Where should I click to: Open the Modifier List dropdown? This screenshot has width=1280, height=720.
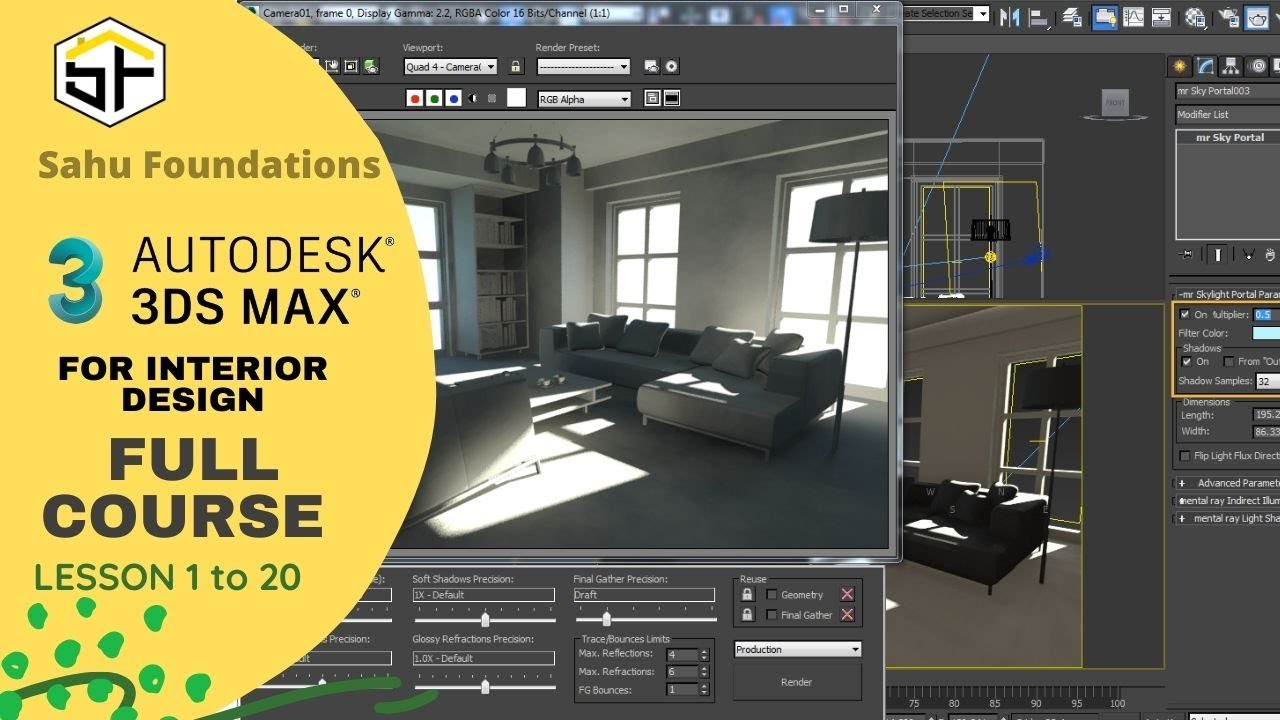(x=1228, y=115)
